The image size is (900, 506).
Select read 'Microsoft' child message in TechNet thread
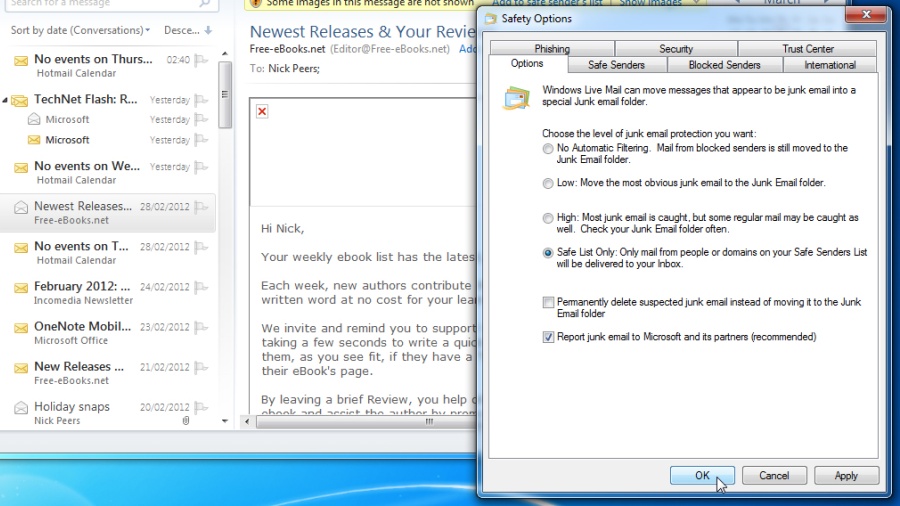108,119
